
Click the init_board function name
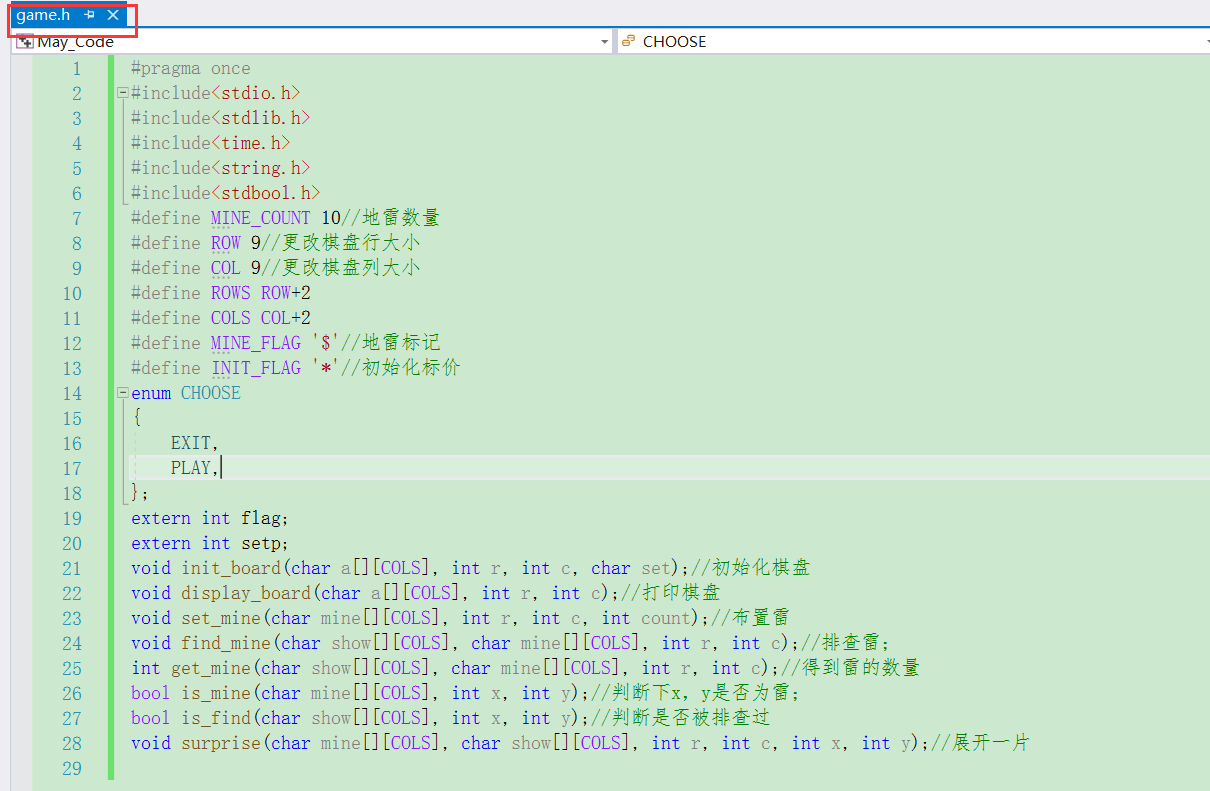click(231, 568)
